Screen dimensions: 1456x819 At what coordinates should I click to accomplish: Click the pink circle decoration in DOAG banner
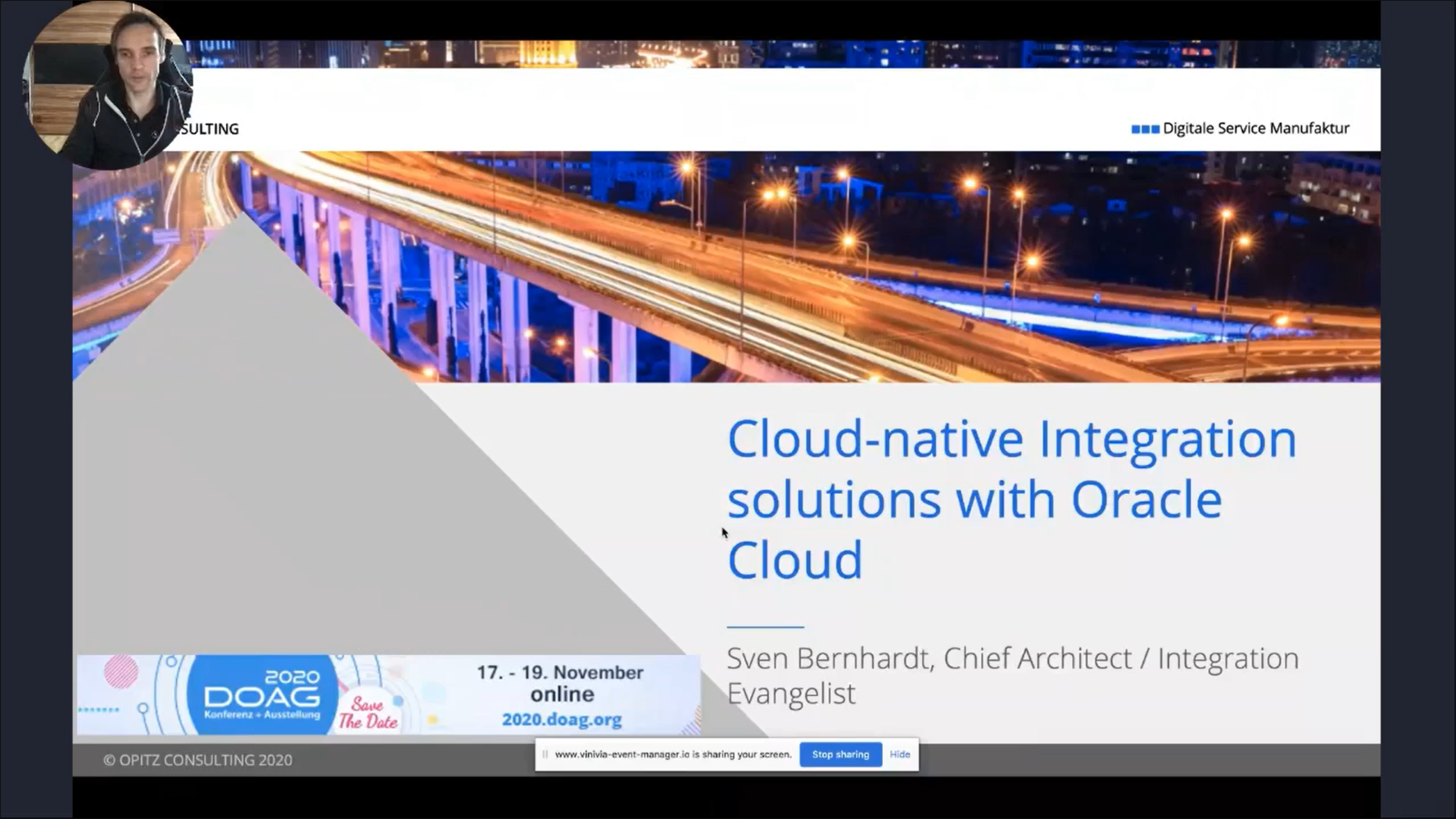(x=121, y=672)
